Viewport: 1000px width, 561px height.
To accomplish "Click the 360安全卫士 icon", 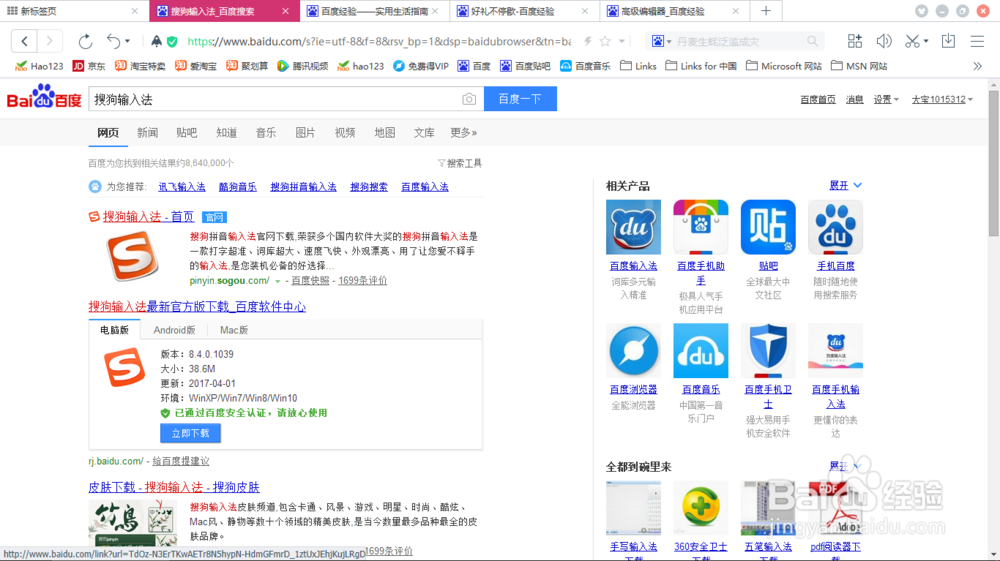I will (x=700, y=508).
